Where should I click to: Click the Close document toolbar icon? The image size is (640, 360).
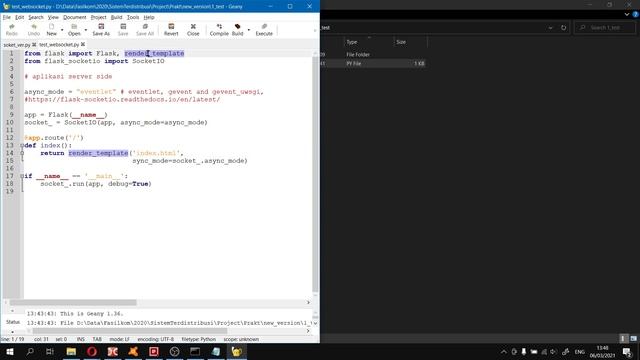193,30
